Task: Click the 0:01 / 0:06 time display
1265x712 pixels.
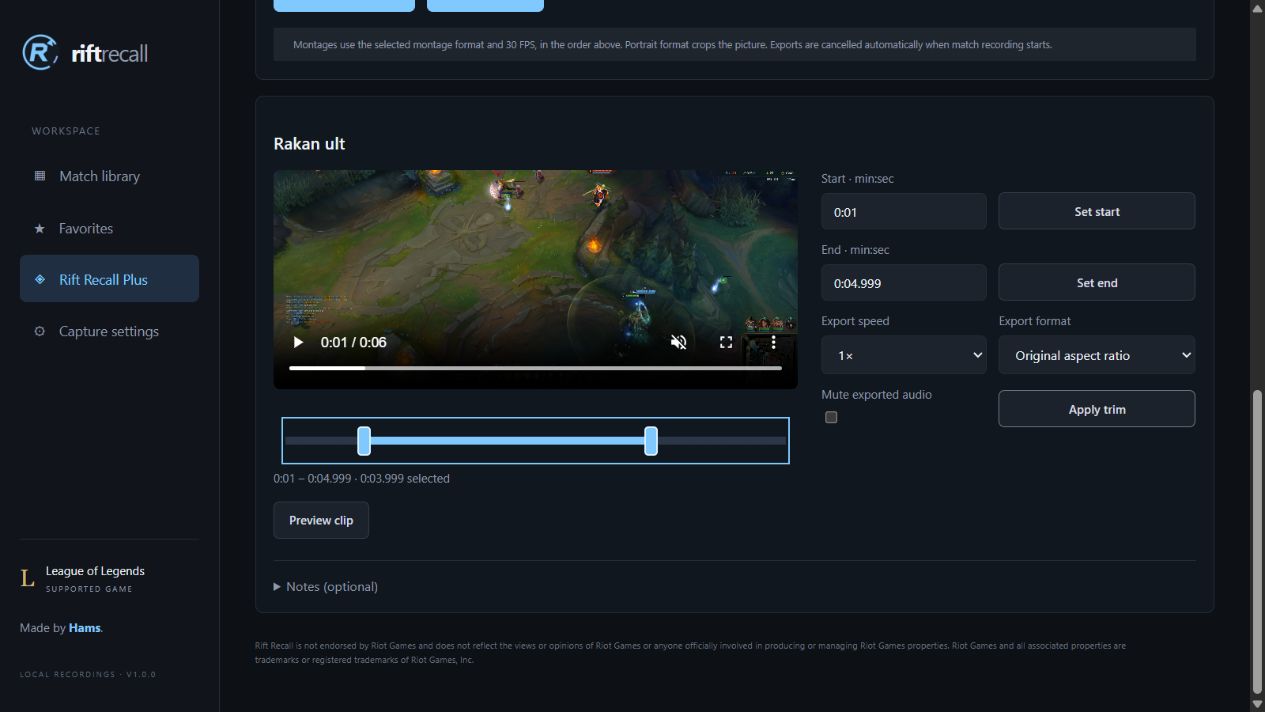Action: 353,342
